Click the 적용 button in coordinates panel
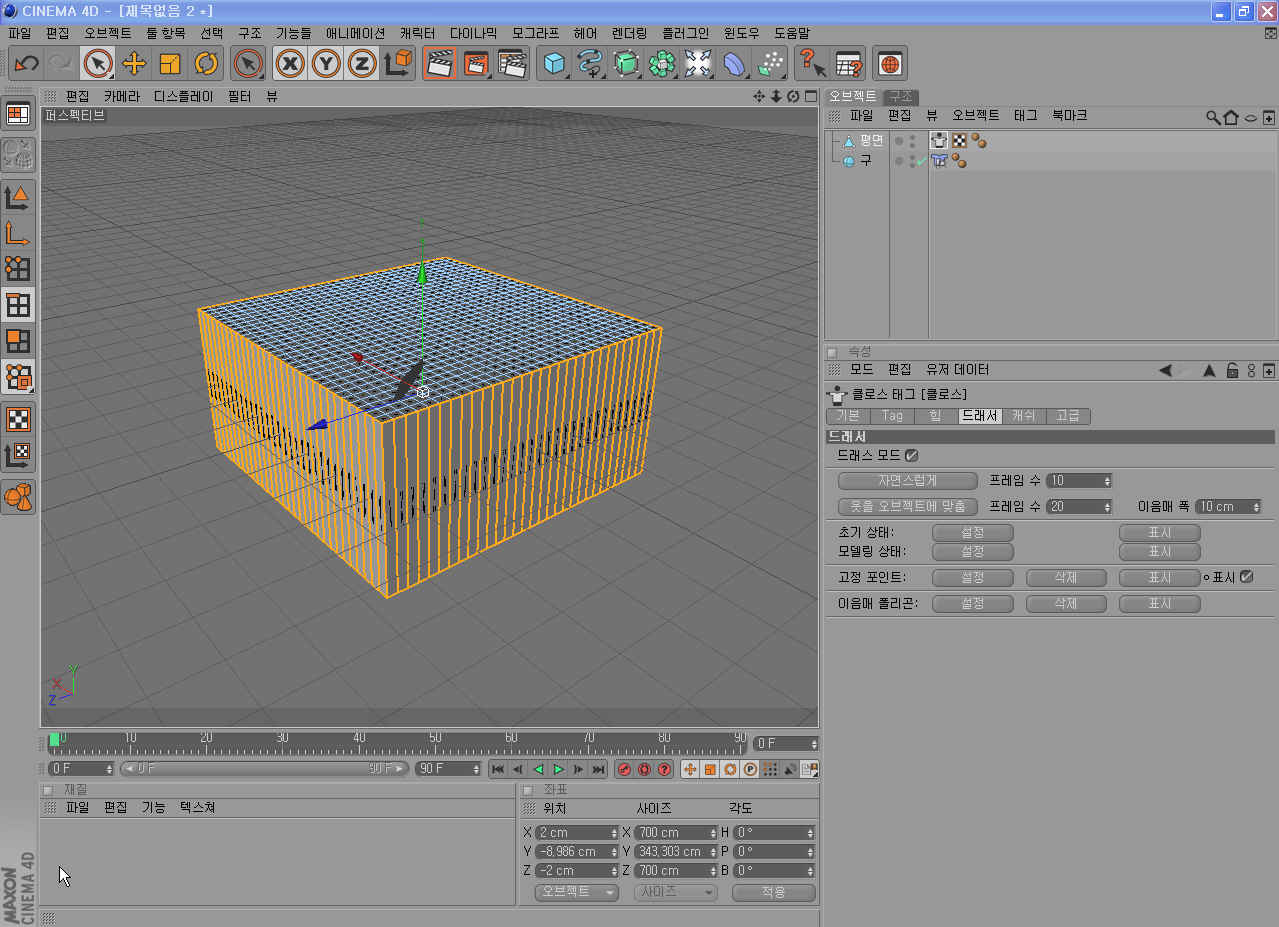Screen dimensions: 1279x927 click(x=773, y=892)
